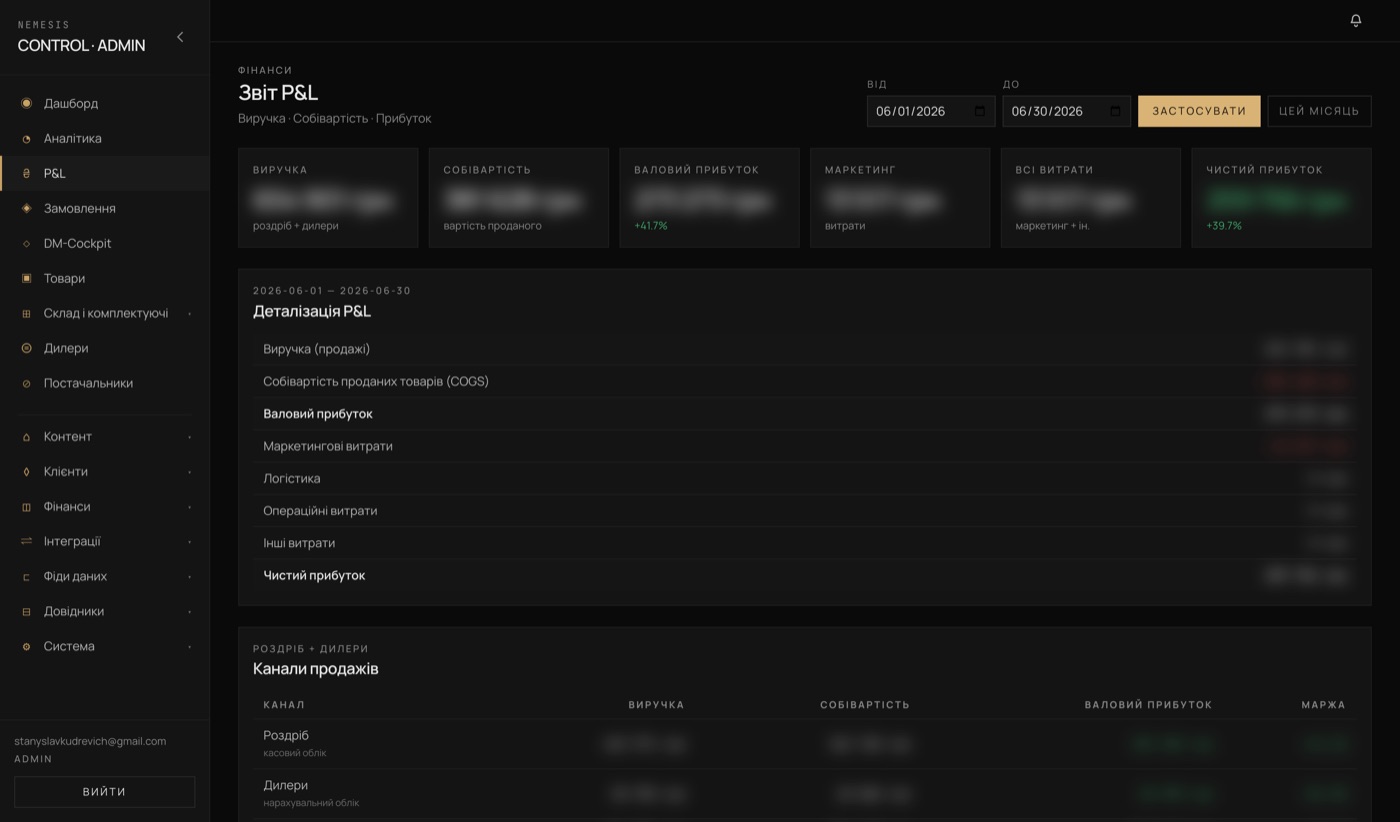Click the Склад і комплектуючі icon
The image size is (1400, 822).
27,313
